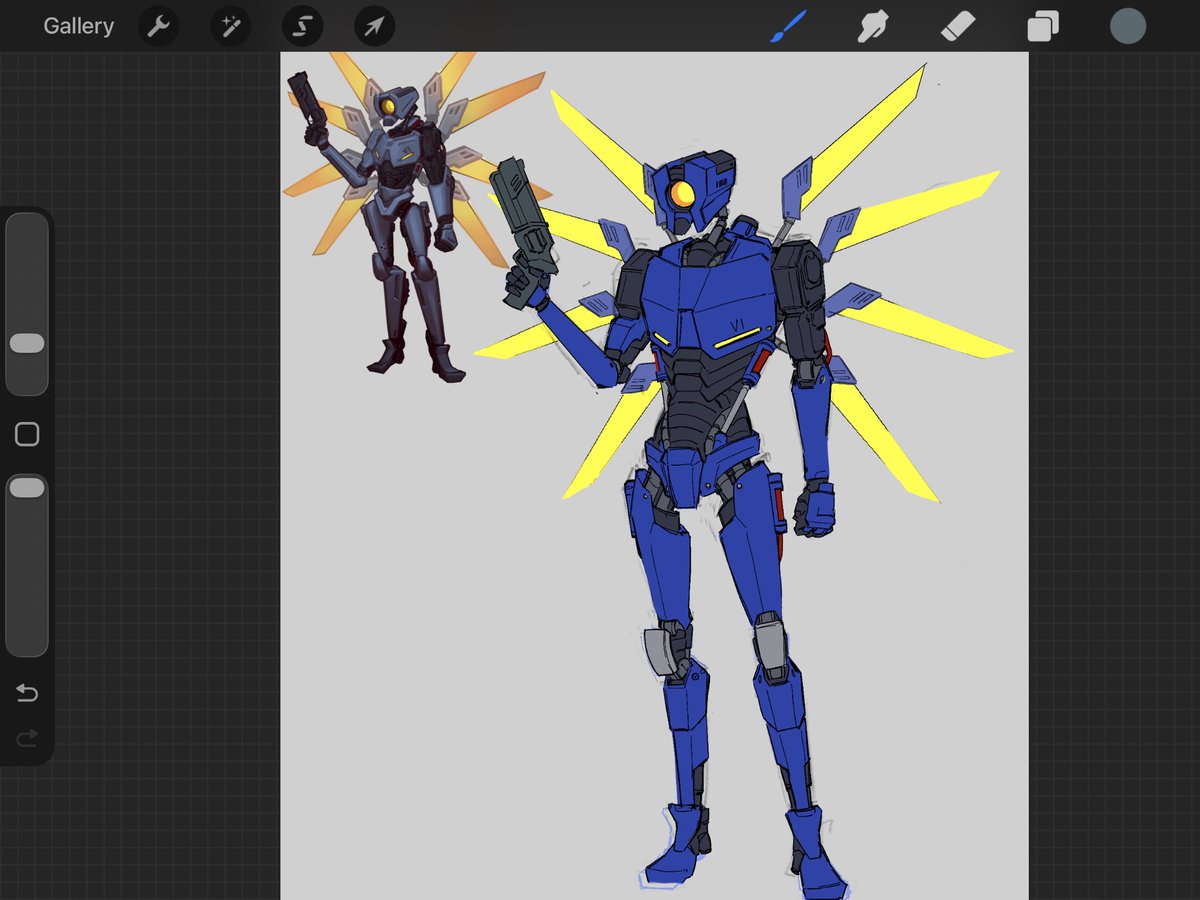Open the Layers panel
1200x900 pixels.
[1042, 26]
